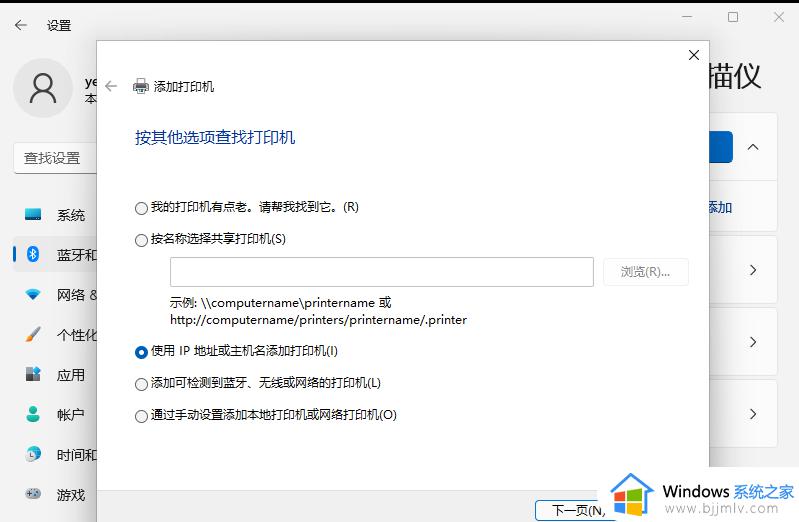Screen dimensions: 799x522
Task: Go back using the Settings window arrow
Action: (x=21, y=25)
